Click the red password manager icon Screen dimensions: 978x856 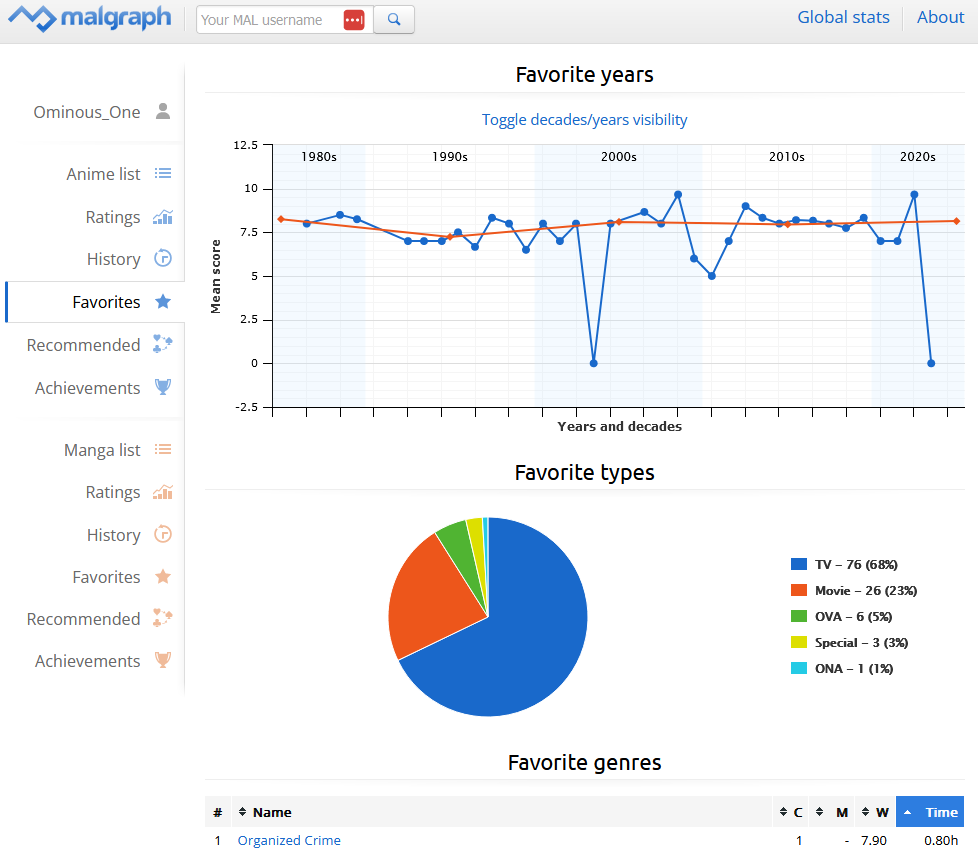tap(354, 20)
